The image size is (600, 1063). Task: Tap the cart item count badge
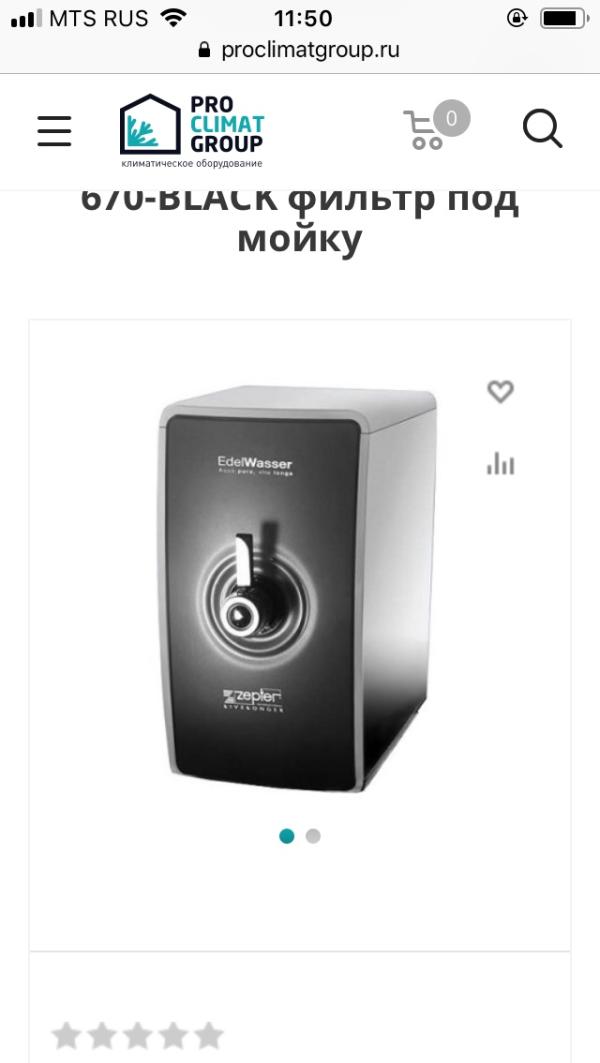click(452, 118)
